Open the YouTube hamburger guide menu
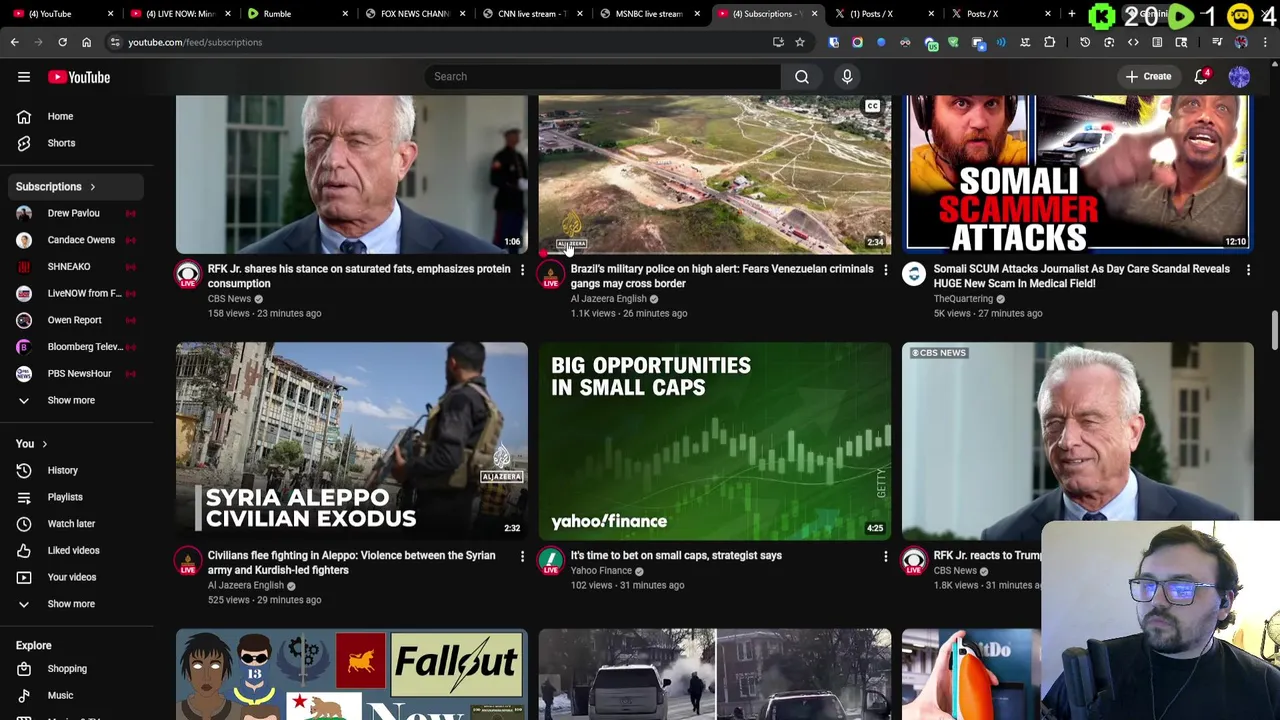Image resolution: width=1280 pixels, height=720 pixels. coord(24,77)
